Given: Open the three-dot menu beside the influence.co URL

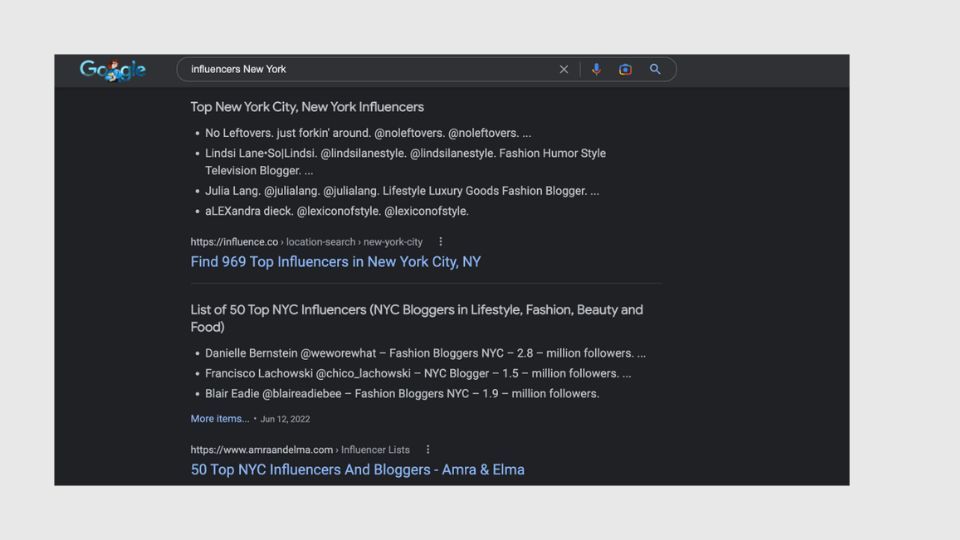Looking at the screenshot, I should coord(441,242).
